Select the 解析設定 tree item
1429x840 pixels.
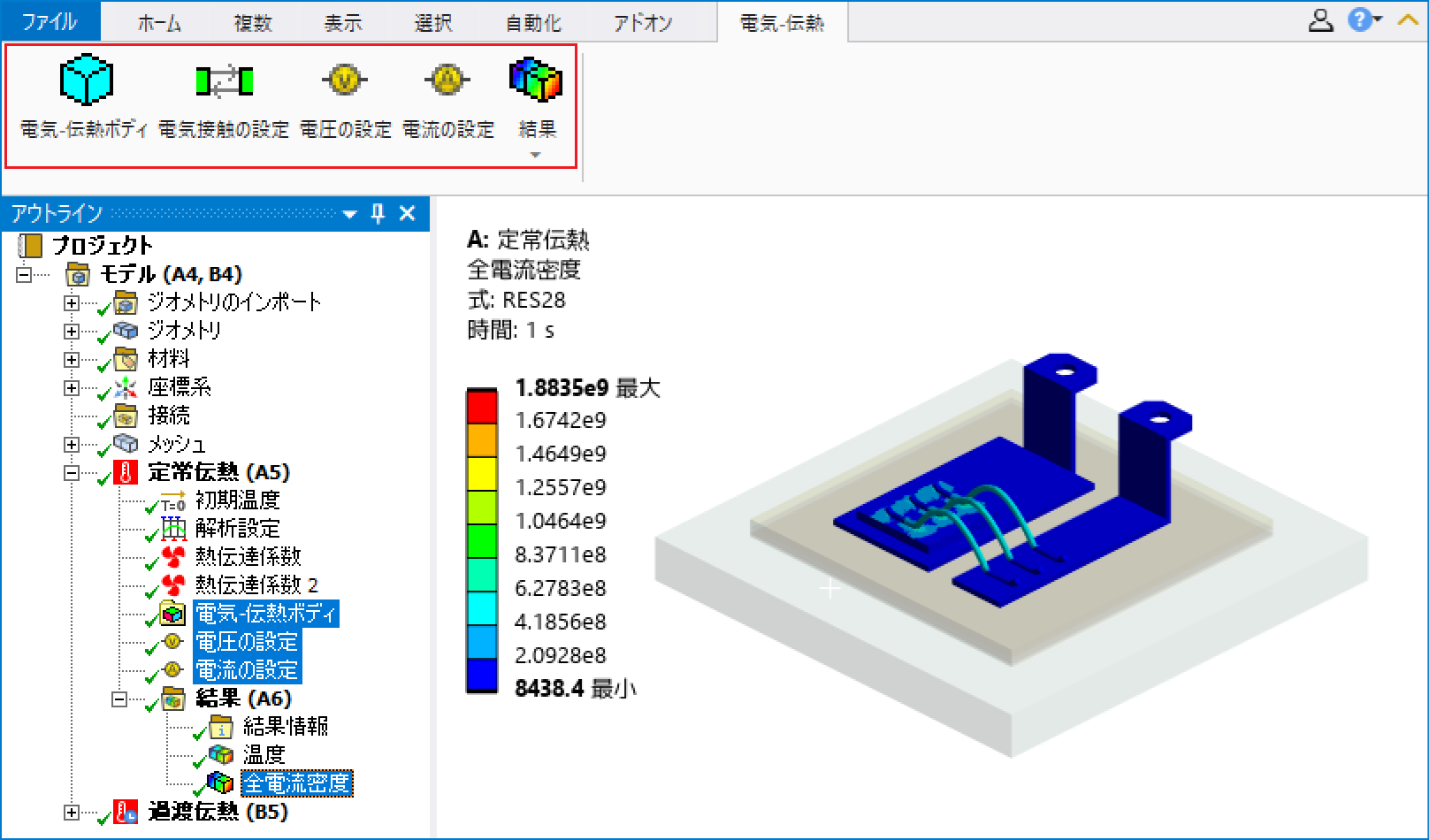click(237, 529)
